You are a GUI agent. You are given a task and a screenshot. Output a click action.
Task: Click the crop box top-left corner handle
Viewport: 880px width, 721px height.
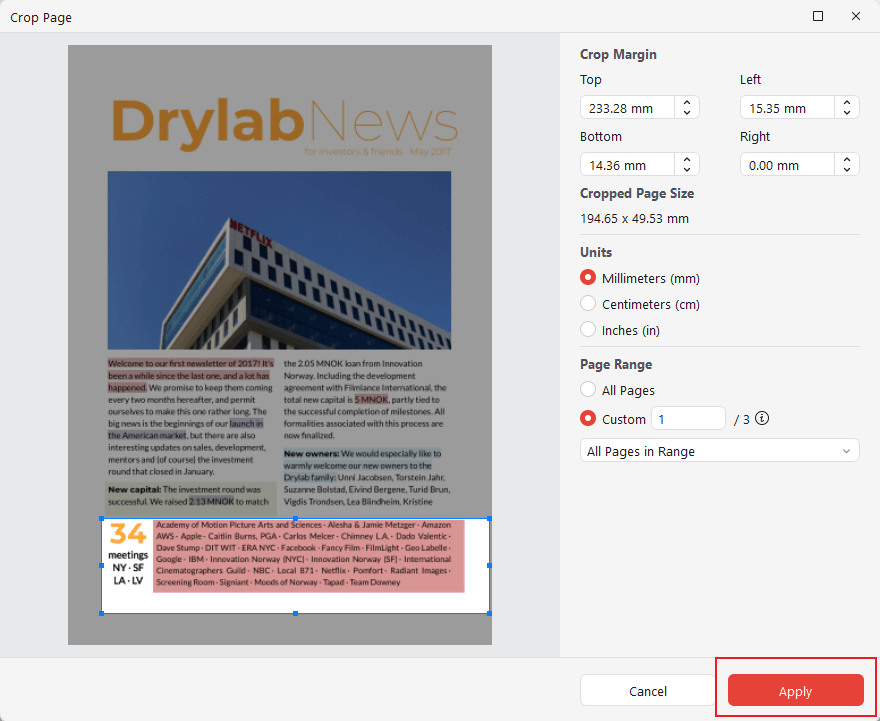[x=101, y=519]
